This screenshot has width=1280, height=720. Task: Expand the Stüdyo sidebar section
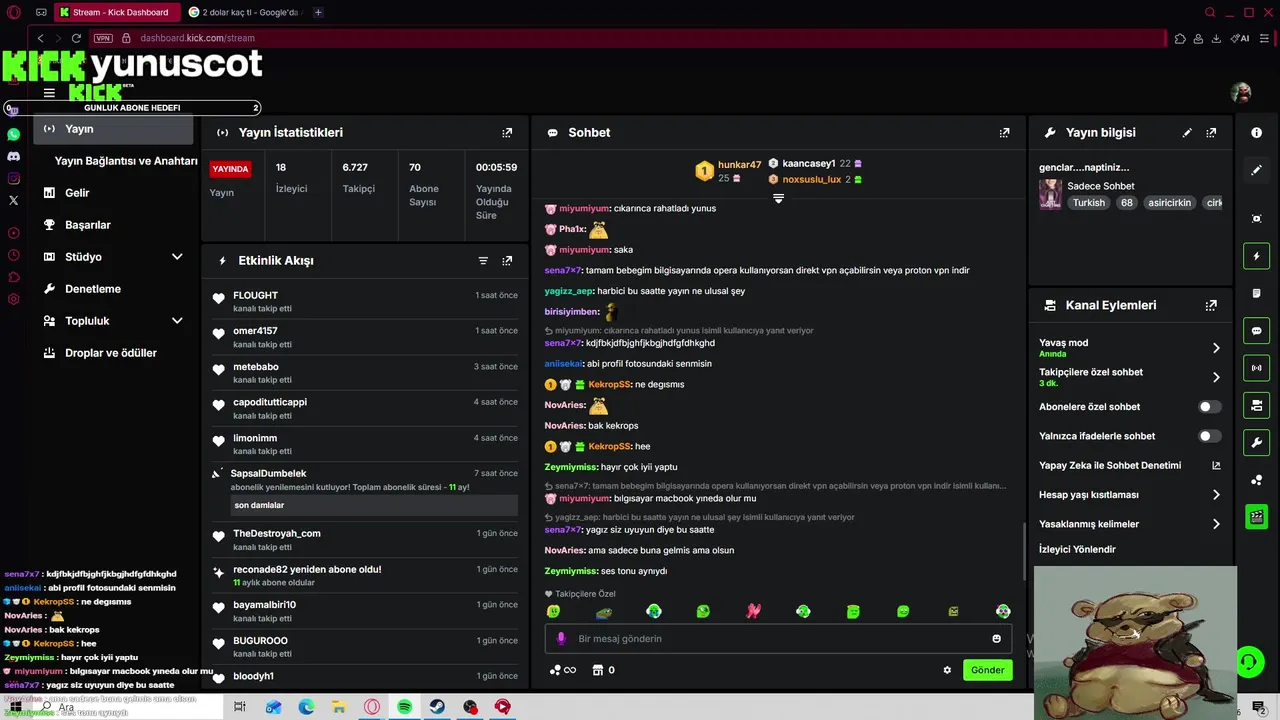[177, 257]
